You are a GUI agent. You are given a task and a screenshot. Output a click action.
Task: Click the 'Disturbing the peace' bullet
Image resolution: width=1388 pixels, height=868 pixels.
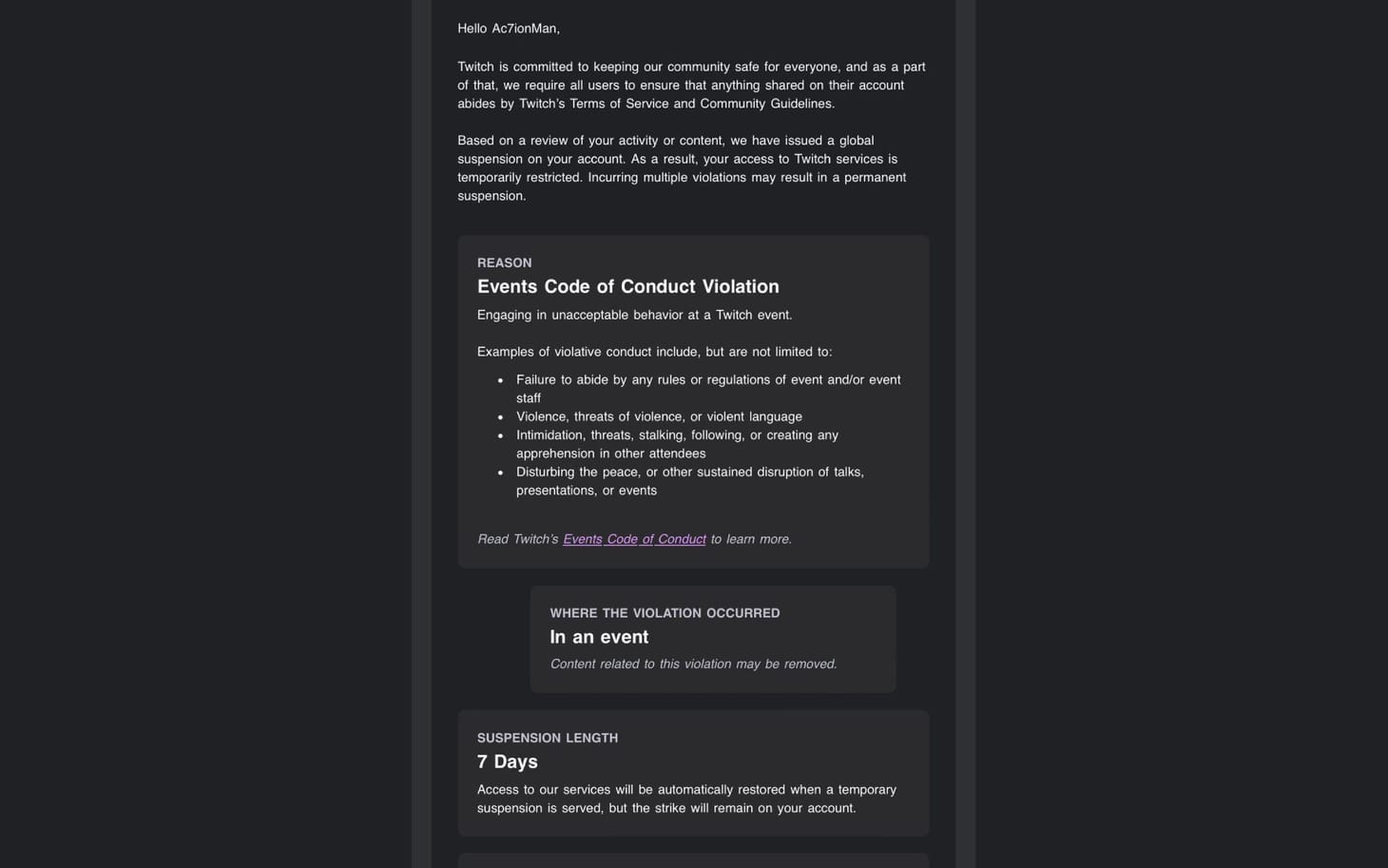(x=690, y=481)
